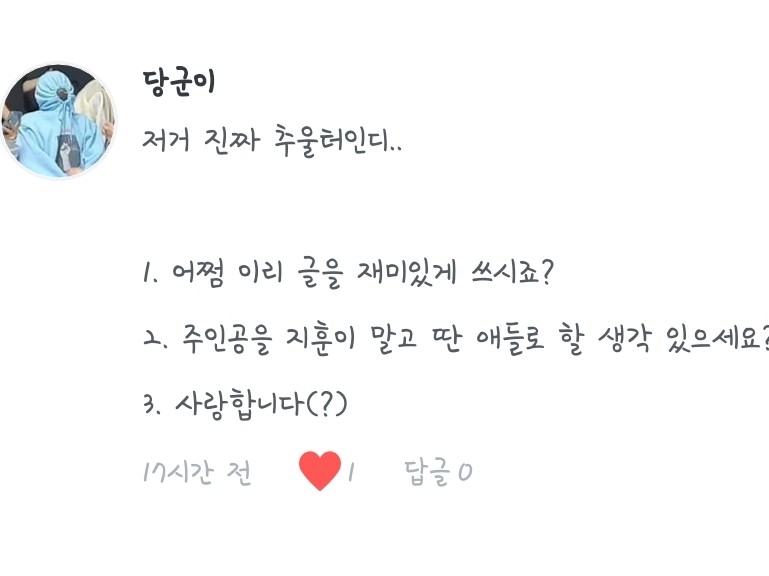Viewport: 769px width, 576px height.
Task: Open the 답글 0 reply link
Action: click(438, 472)
